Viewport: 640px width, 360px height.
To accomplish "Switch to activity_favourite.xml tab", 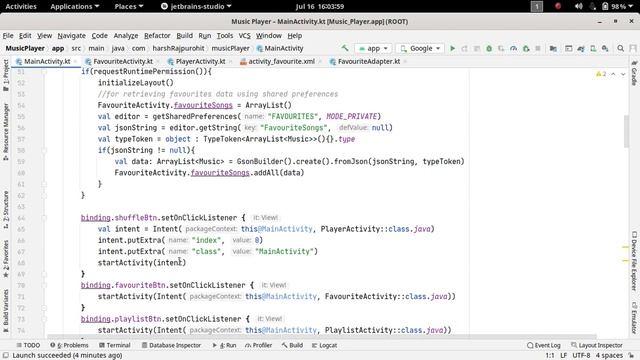I will (281, 61).
